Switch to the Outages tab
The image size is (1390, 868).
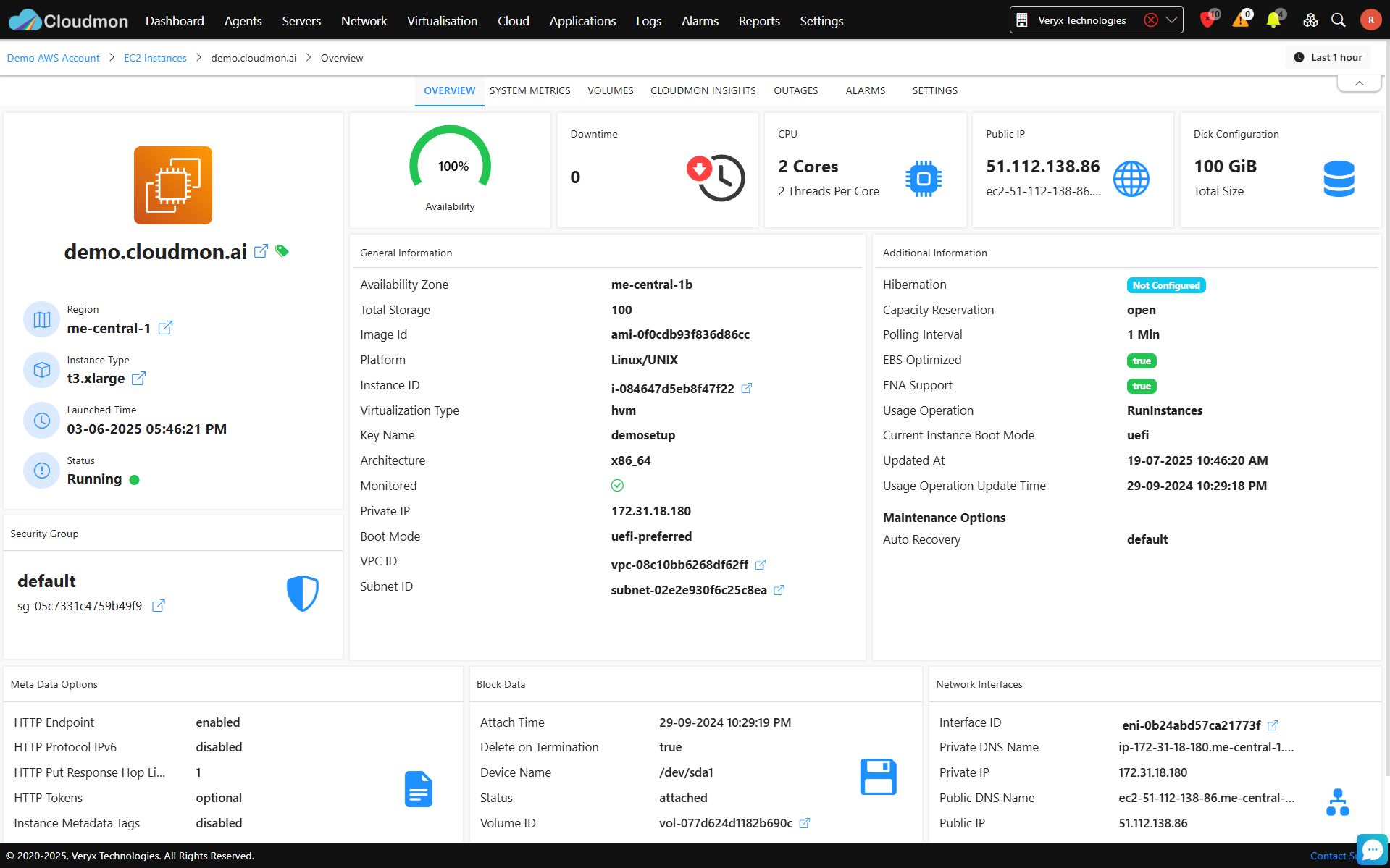click(x=795, y=90)
